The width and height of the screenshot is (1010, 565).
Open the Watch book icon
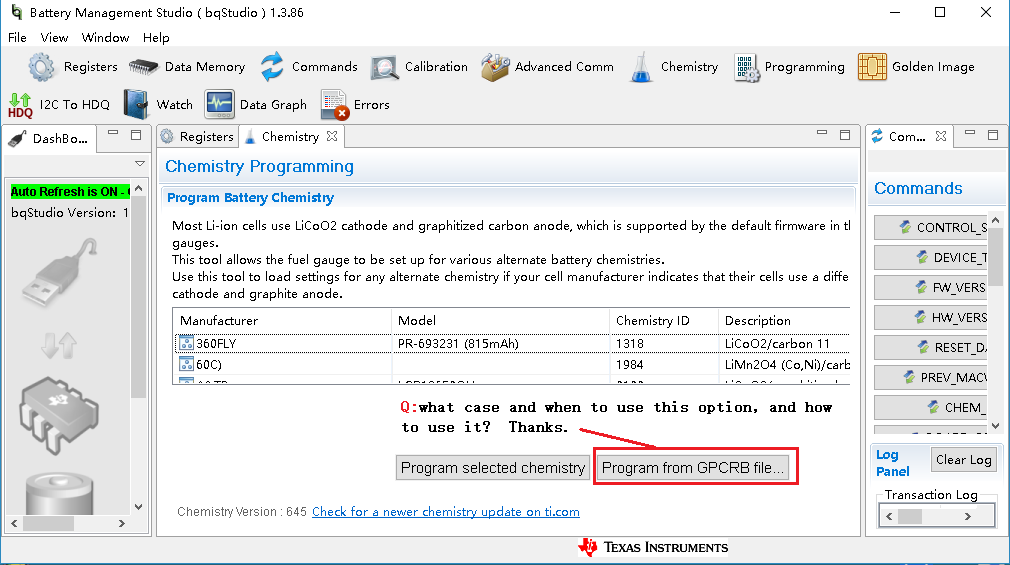(136, 104)
